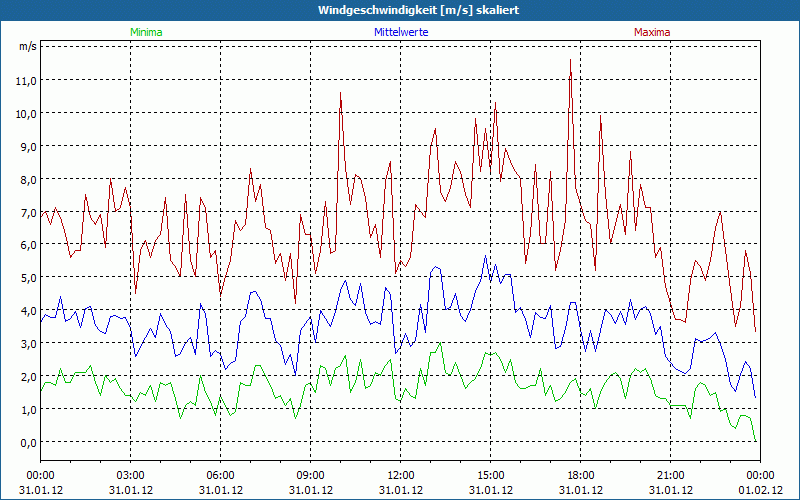
Task: Click the Maxima legend label
Action: pyautogui.click(x=652, y=32)
